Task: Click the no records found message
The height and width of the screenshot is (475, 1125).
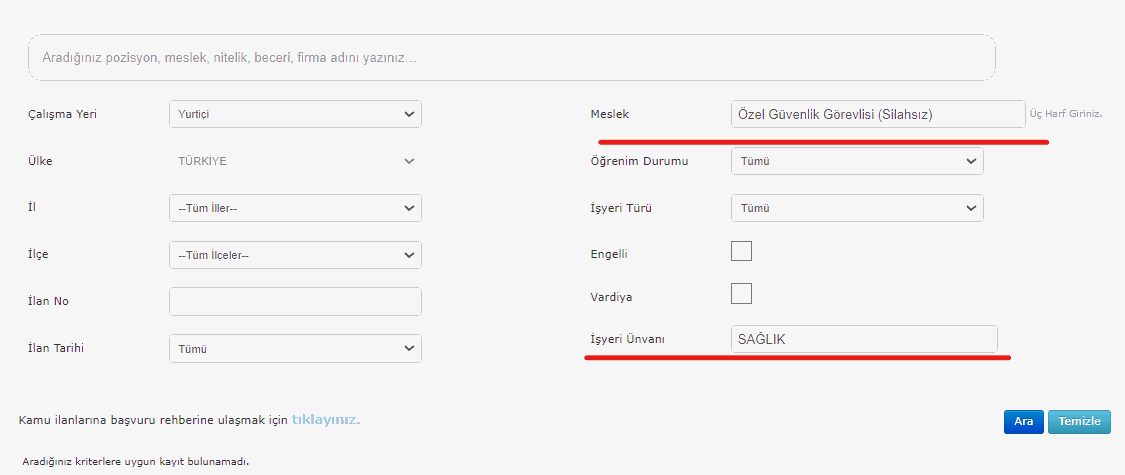Action: click(x=135, y=462)
